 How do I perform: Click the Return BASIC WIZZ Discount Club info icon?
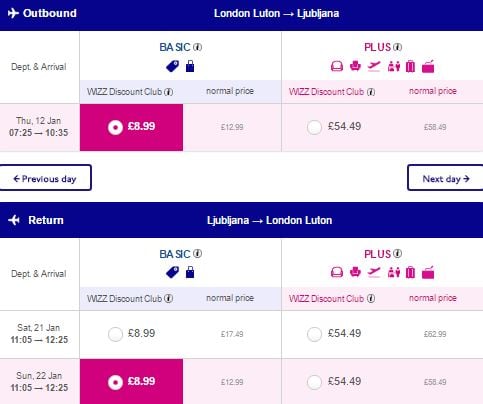click(169, 298)
